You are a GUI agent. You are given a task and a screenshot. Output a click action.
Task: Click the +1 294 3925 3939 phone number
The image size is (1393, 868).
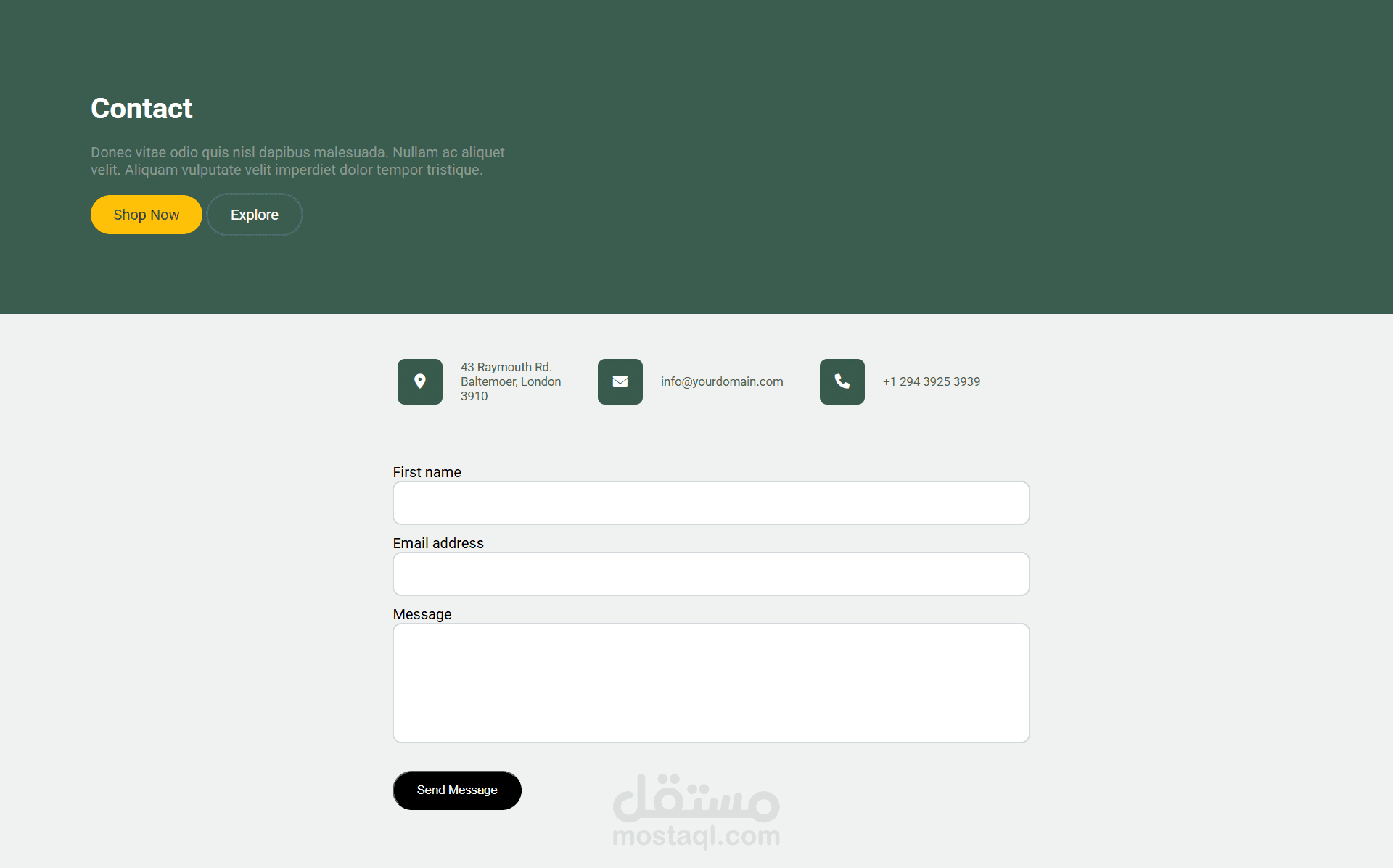(931, 381)
